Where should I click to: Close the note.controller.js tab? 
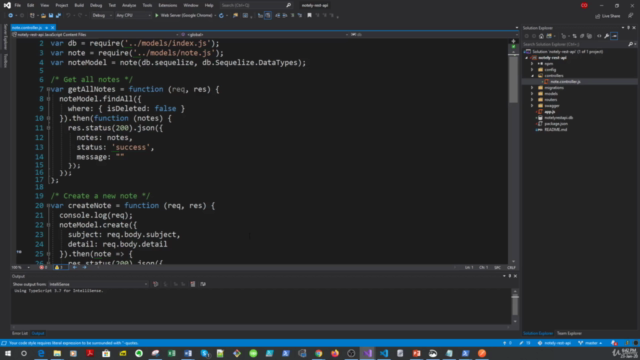(53, 28)
